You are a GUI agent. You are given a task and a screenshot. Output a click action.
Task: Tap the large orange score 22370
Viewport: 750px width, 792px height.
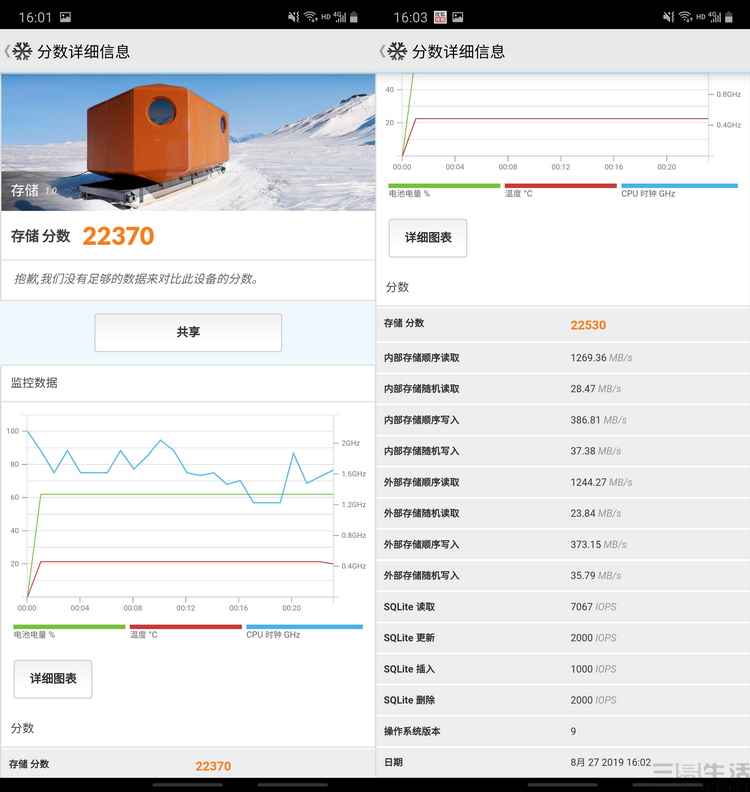click(x=118, y=236)
